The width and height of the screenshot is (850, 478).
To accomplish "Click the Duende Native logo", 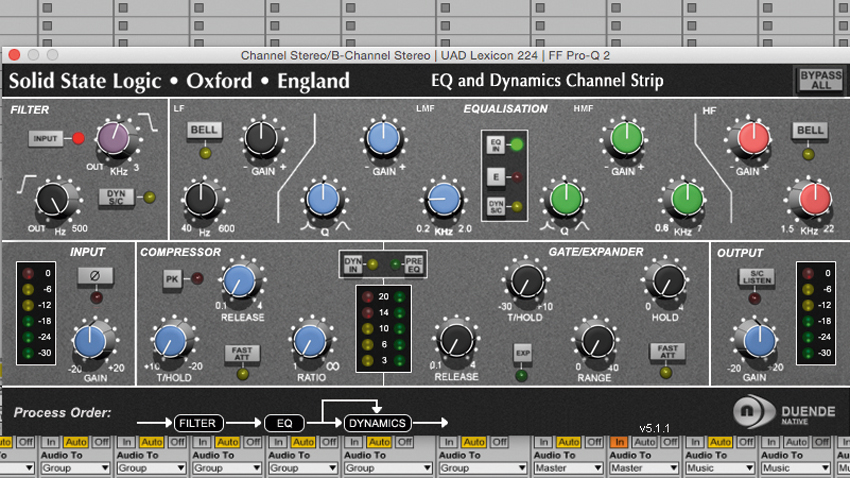I will pos(784,413).
